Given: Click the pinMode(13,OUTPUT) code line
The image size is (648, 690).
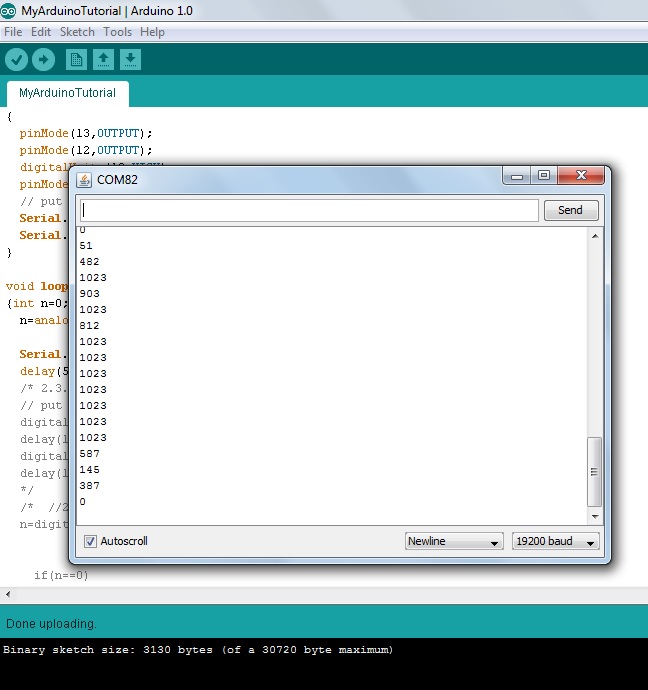Looking at the screenshot, I should (86, 133).
